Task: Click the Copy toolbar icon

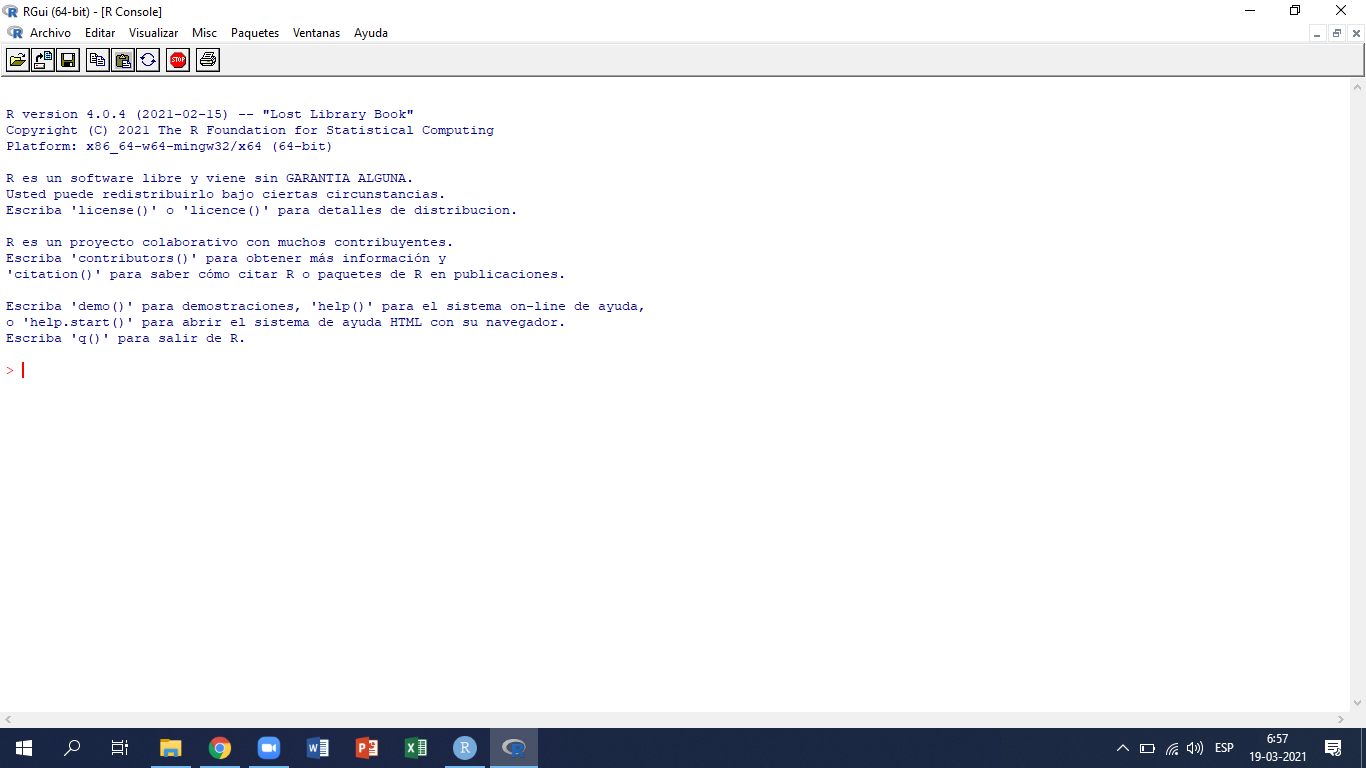Action: coord(97,60)
